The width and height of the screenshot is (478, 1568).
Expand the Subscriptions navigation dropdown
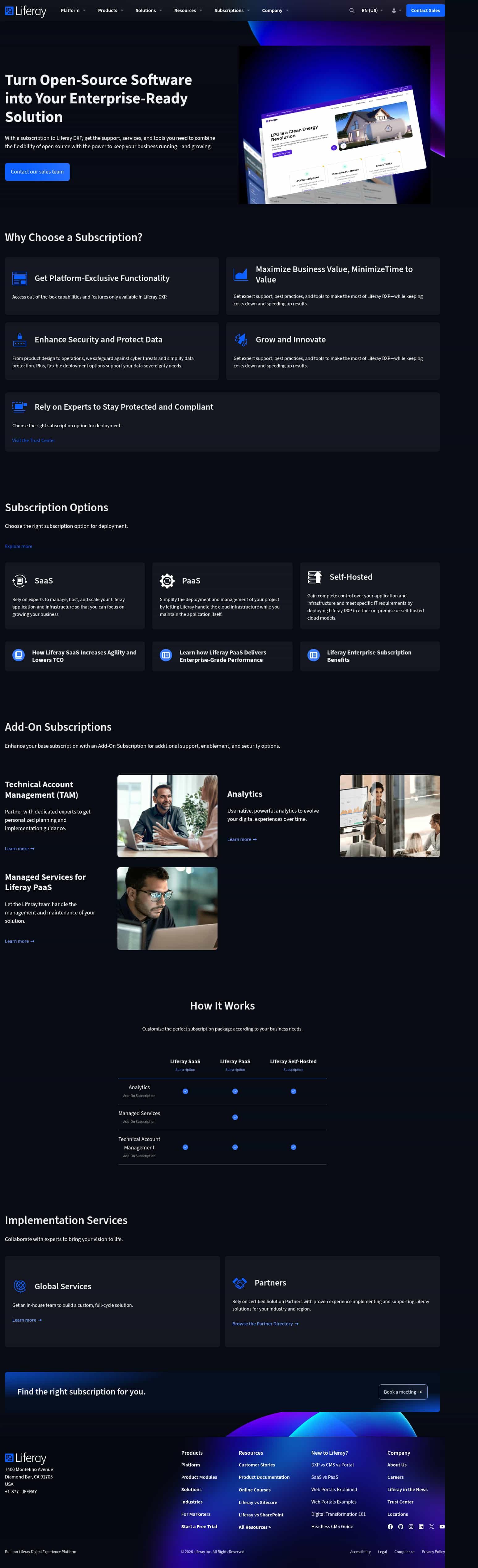[232, 10]
